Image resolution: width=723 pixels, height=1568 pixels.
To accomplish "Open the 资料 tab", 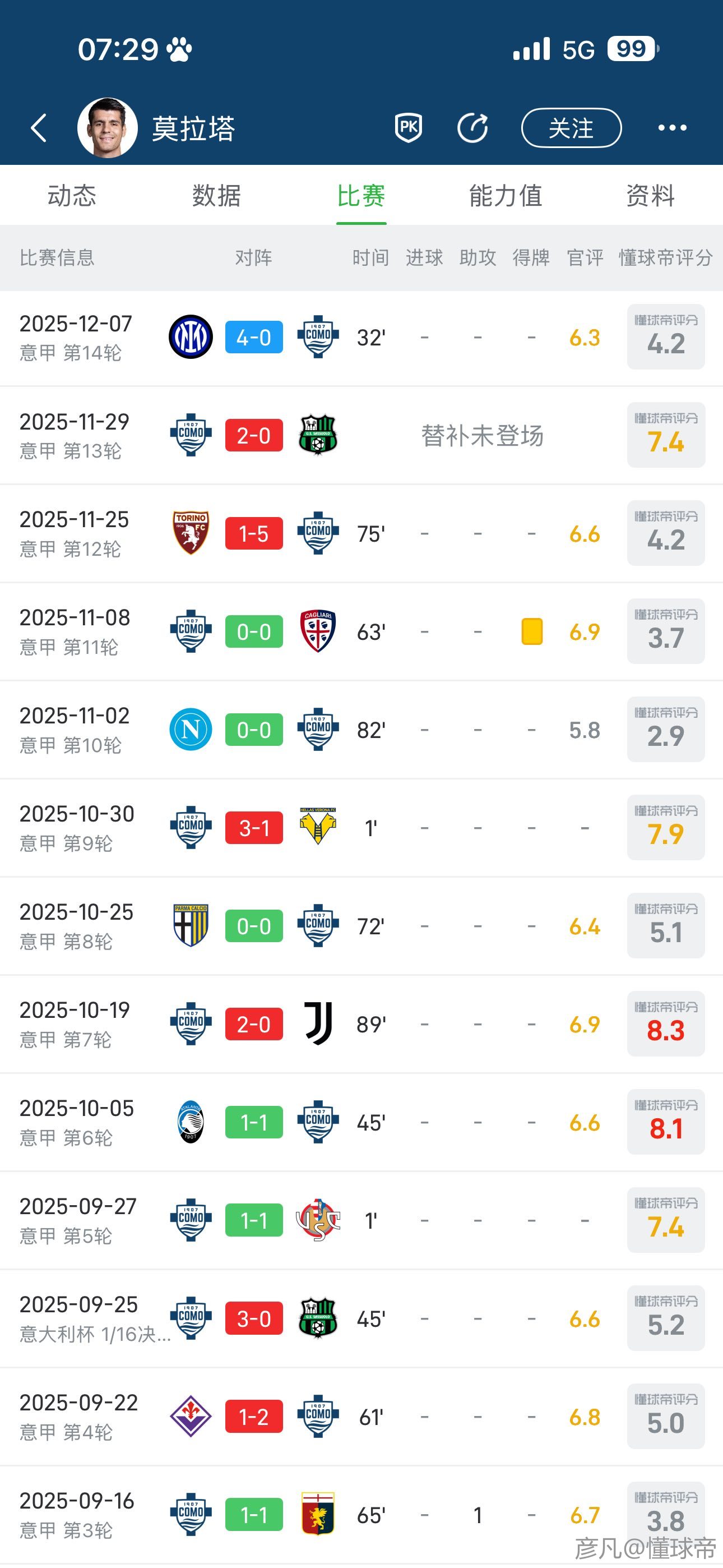I will coord(650,196).
